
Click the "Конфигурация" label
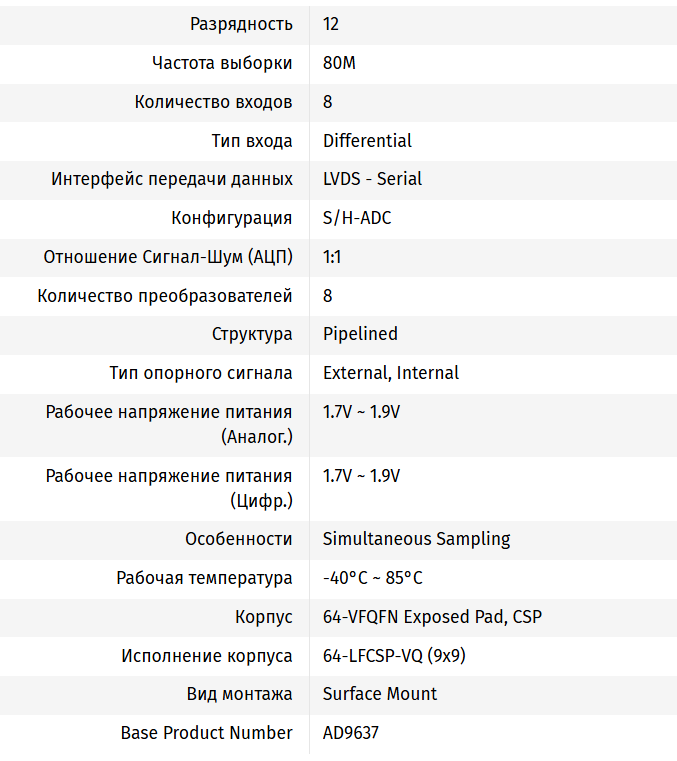click(232, 218)
